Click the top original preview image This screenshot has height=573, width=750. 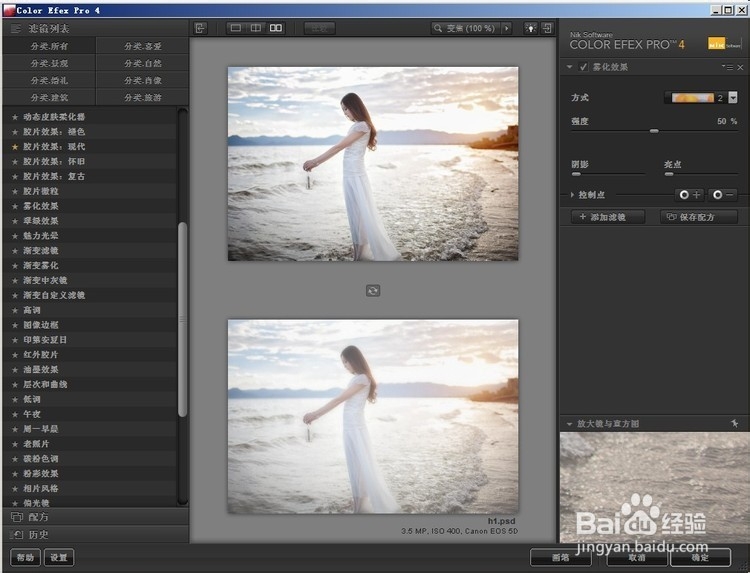373,164
